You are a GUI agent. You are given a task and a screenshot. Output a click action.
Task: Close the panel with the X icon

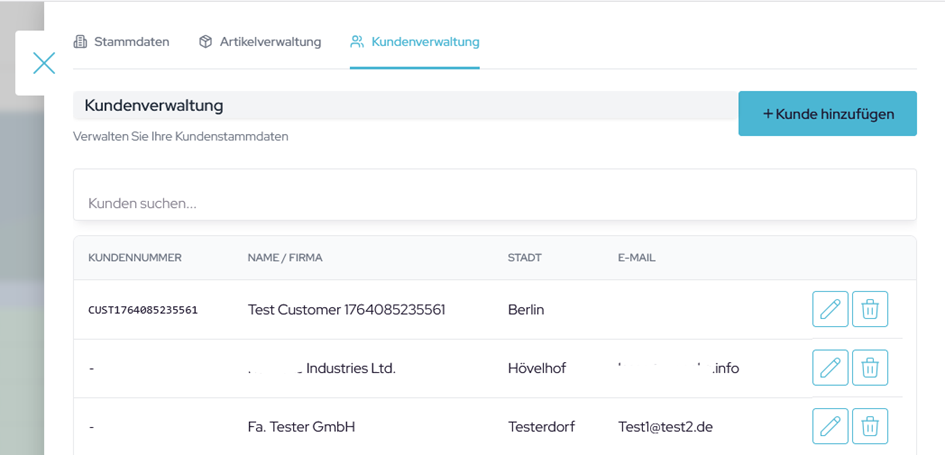click(x=44, y=63)
